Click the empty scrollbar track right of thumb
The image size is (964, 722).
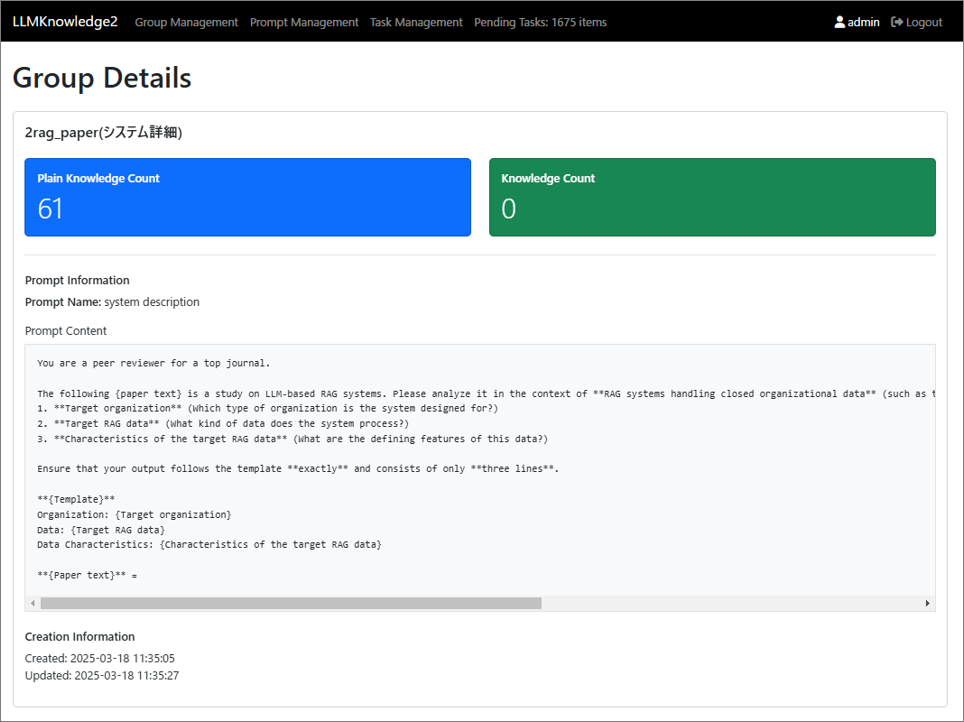click(x=730, y=603)
